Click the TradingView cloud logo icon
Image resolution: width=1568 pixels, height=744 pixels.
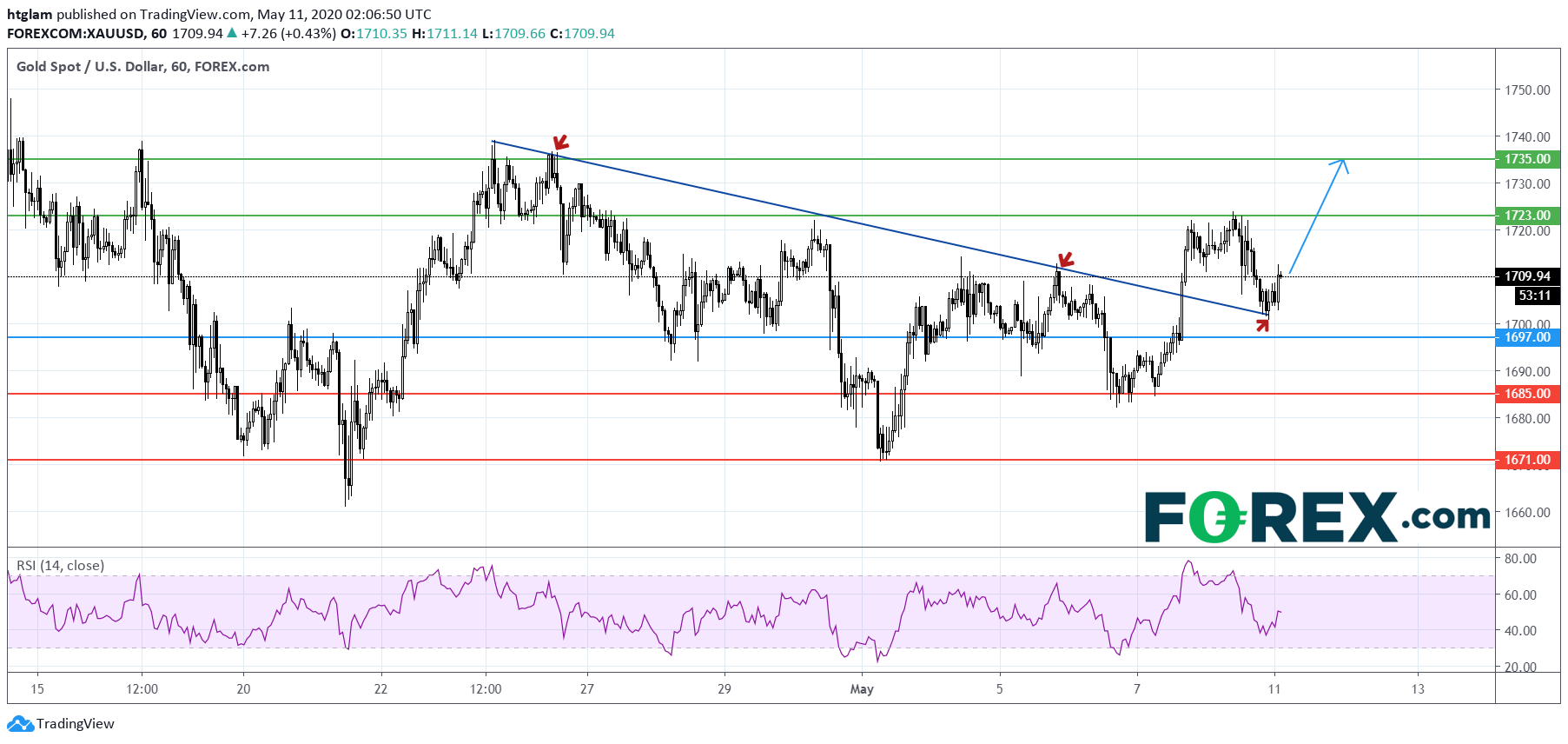(20, 724)
